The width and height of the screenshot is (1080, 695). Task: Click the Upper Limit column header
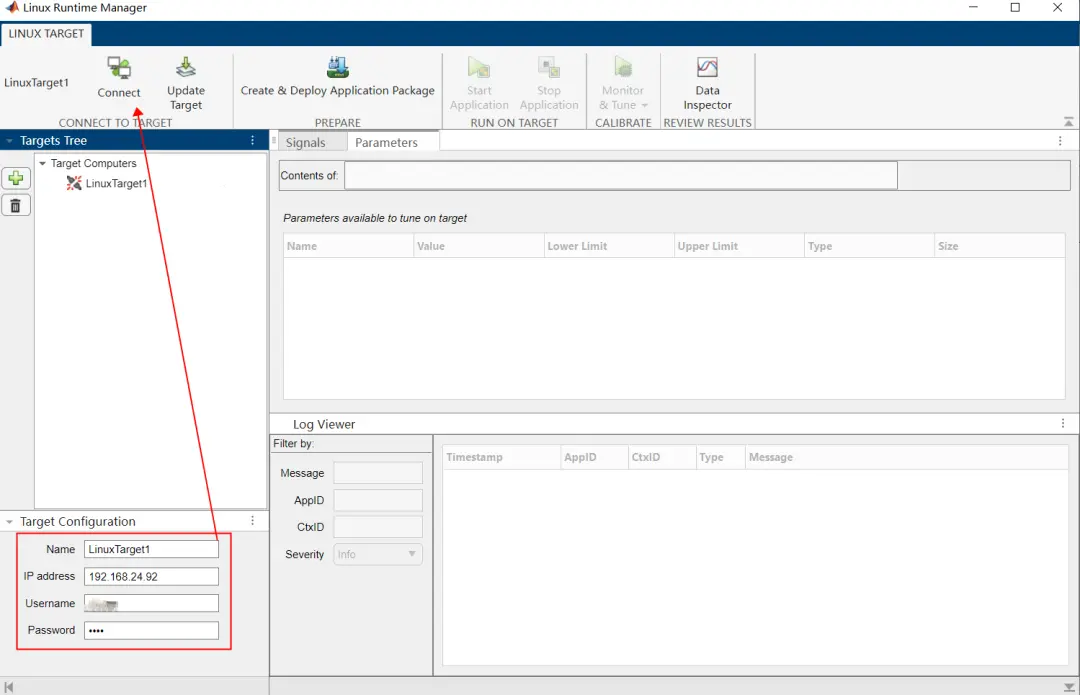point(738,246)
